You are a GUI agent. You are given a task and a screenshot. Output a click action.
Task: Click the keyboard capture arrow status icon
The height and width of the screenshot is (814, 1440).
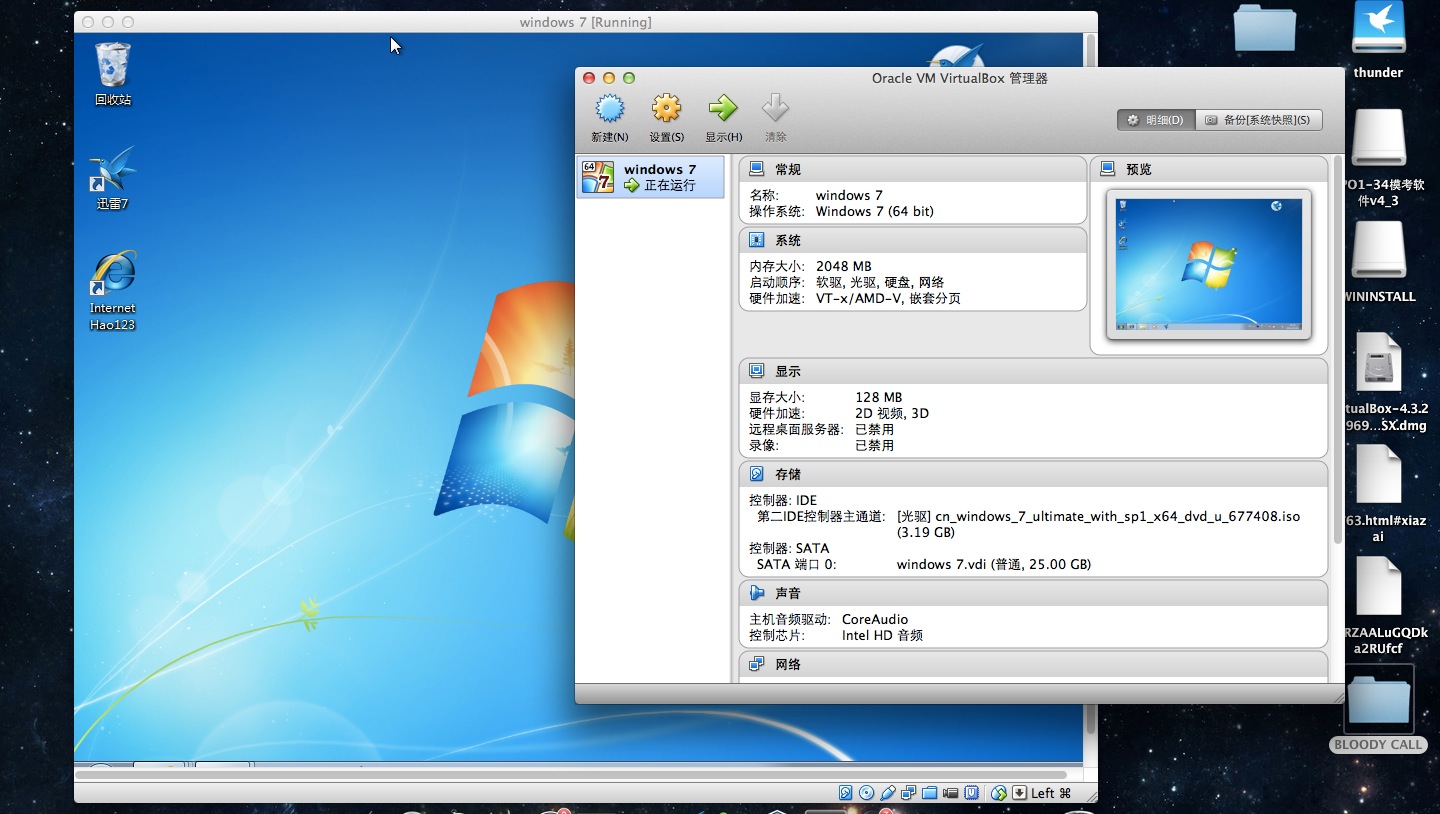[x=1019, y=793]
